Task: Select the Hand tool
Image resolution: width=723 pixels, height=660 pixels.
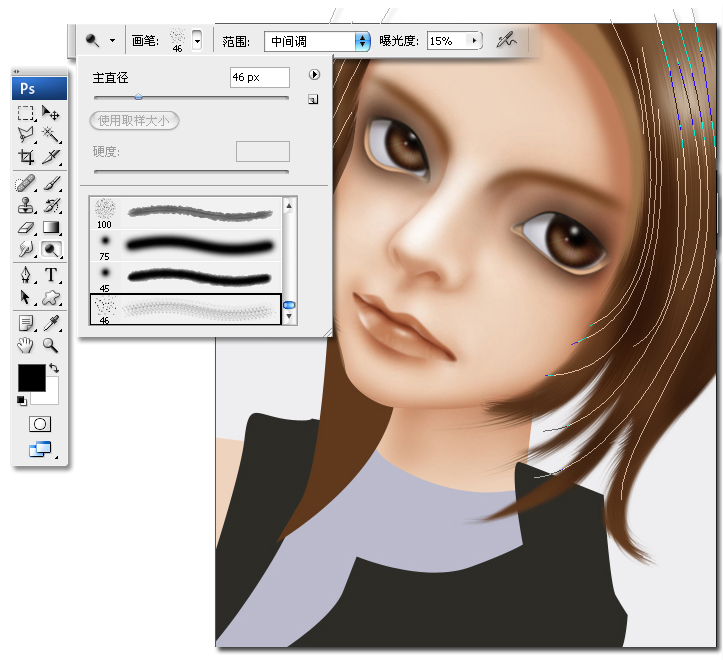Action: coord(26,345)
